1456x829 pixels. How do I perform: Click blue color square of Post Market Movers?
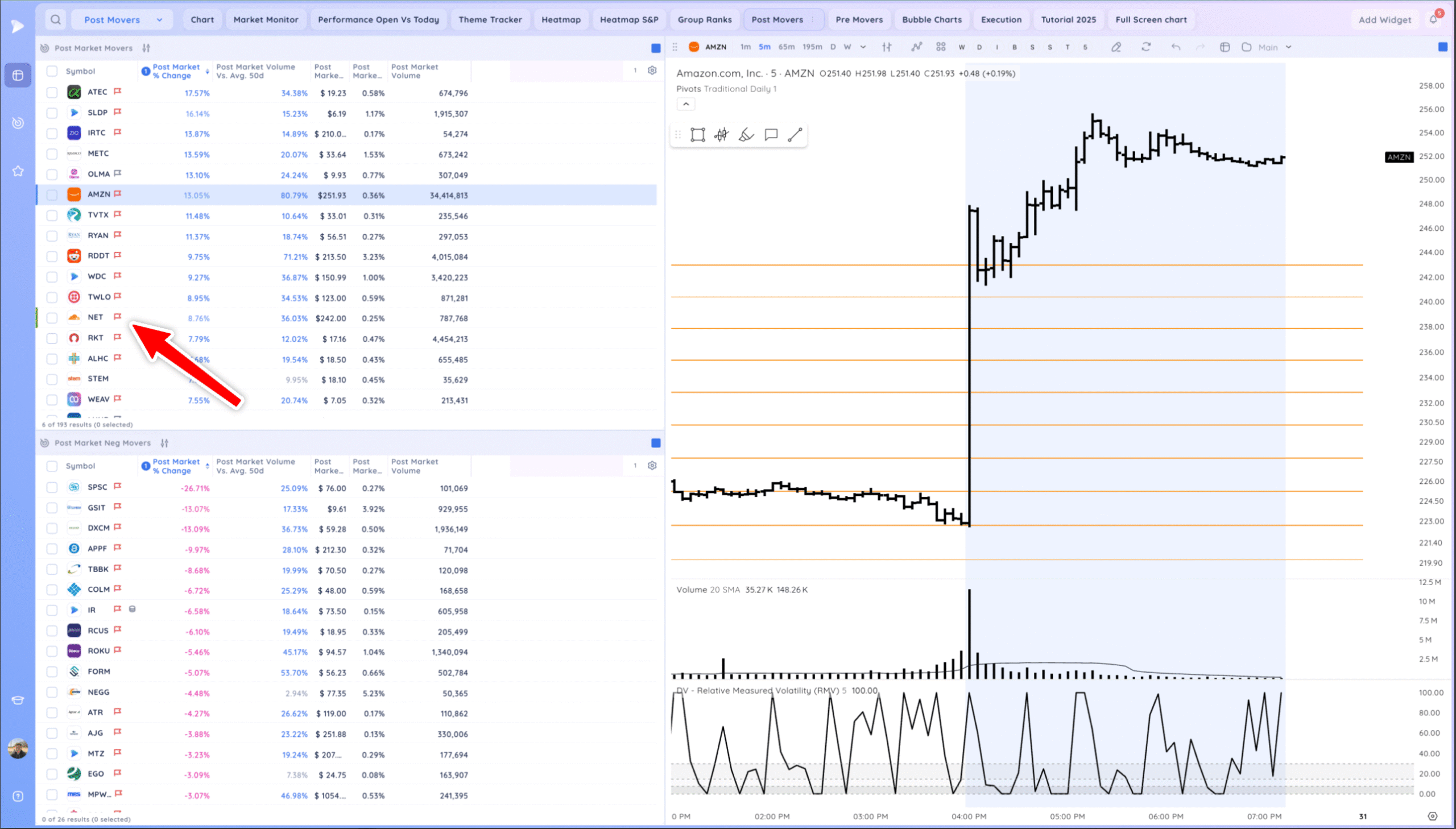655,48
